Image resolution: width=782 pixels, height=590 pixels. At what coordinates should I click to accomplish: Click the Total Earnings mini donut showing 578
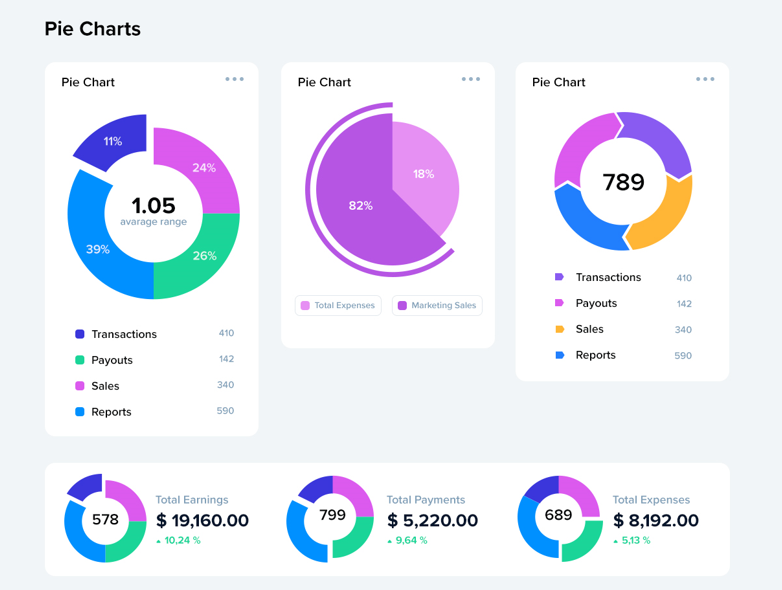pos(105,518)
